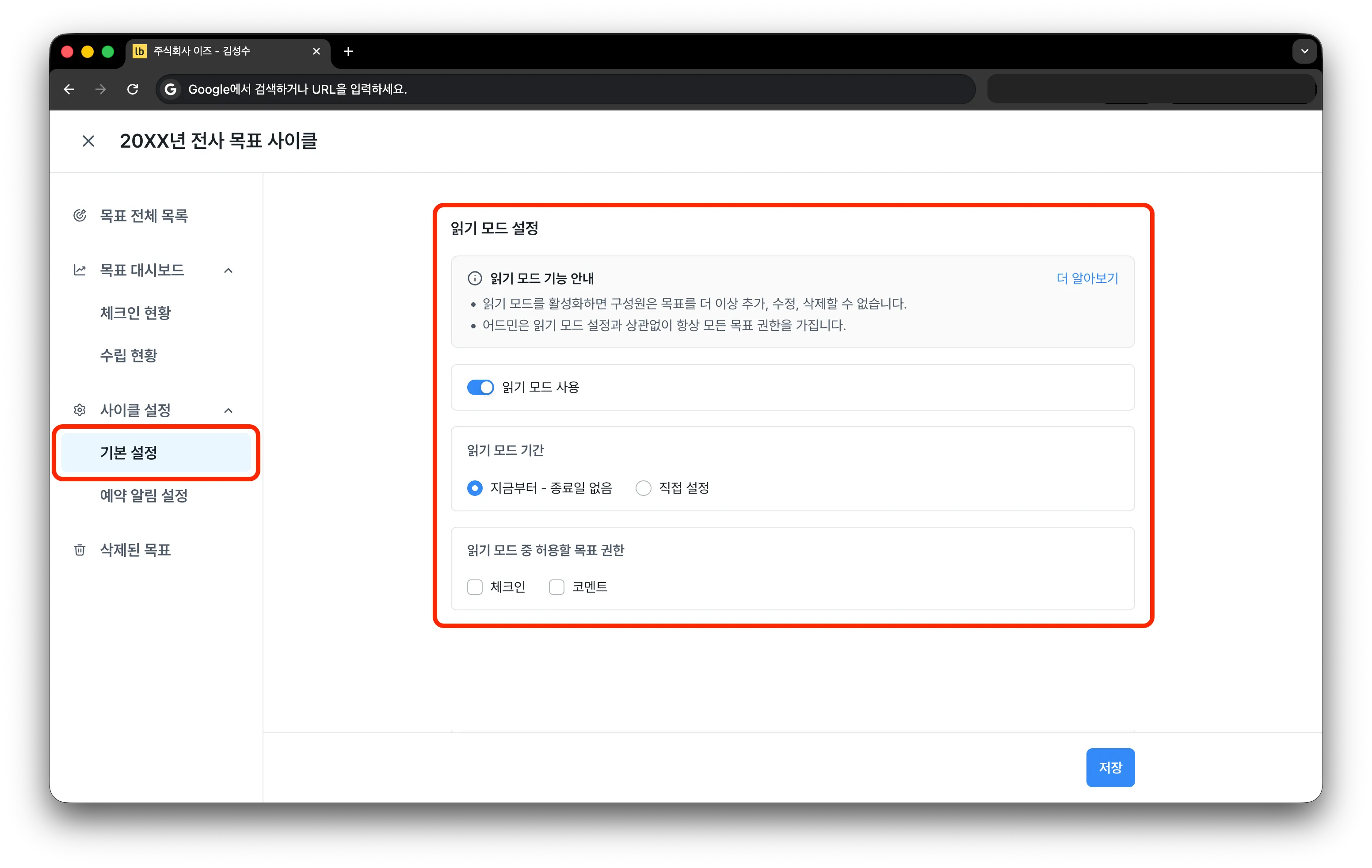The width and height of the screenshot is (1372, 868).
Task: Open 체크인 현황 in the sidebar
Action: pyautogui.click(x=135, y=313)
